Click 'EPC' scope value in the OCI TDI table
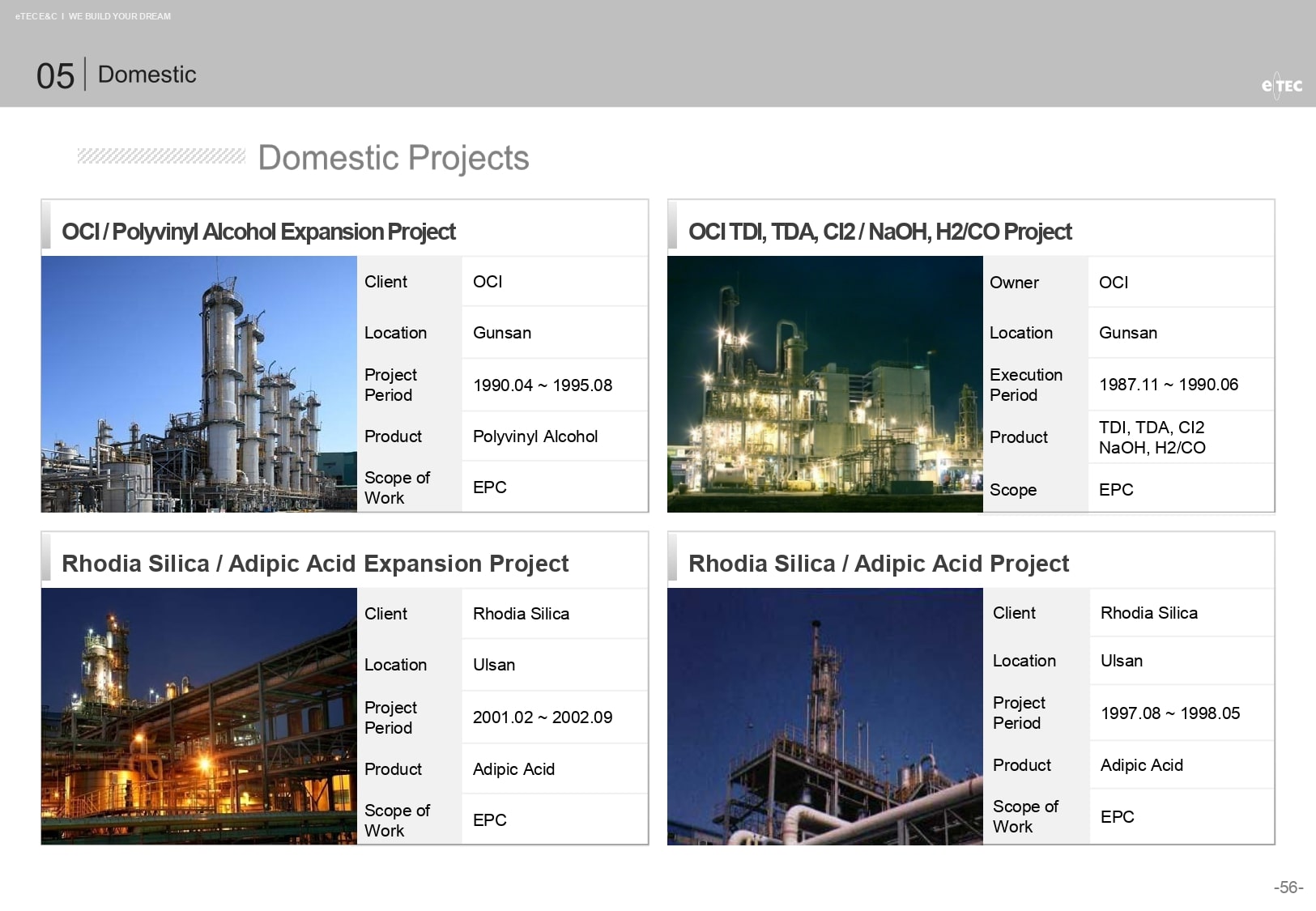The image size is (1316, 911). [1116, 490]
